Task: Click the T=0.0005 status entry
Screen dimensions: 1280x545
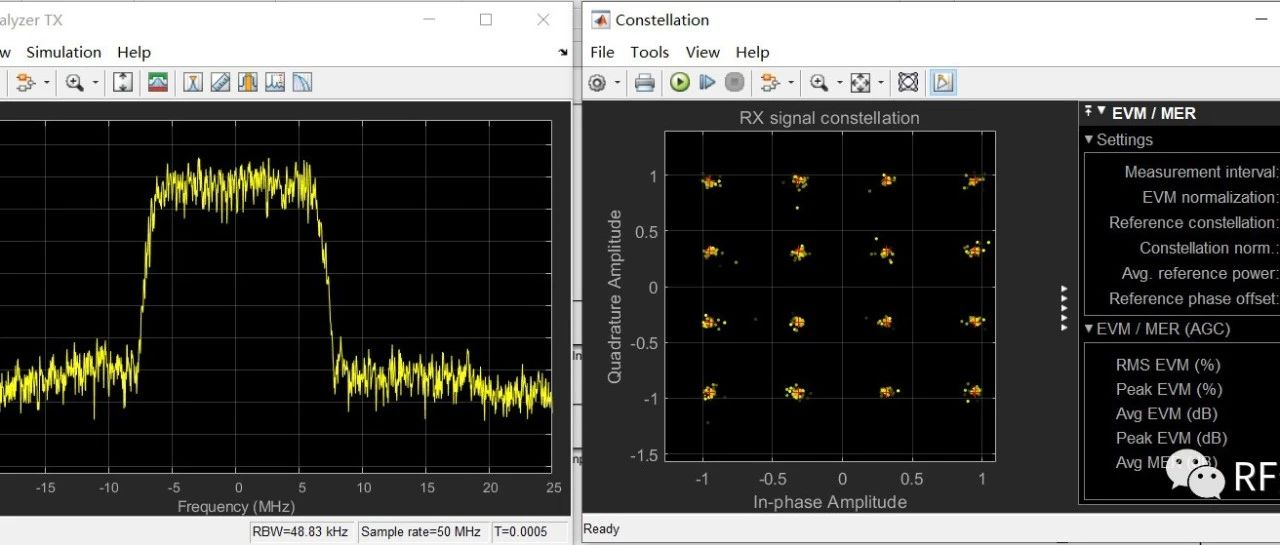Action: pyautogui.click(x=520, y=532)
